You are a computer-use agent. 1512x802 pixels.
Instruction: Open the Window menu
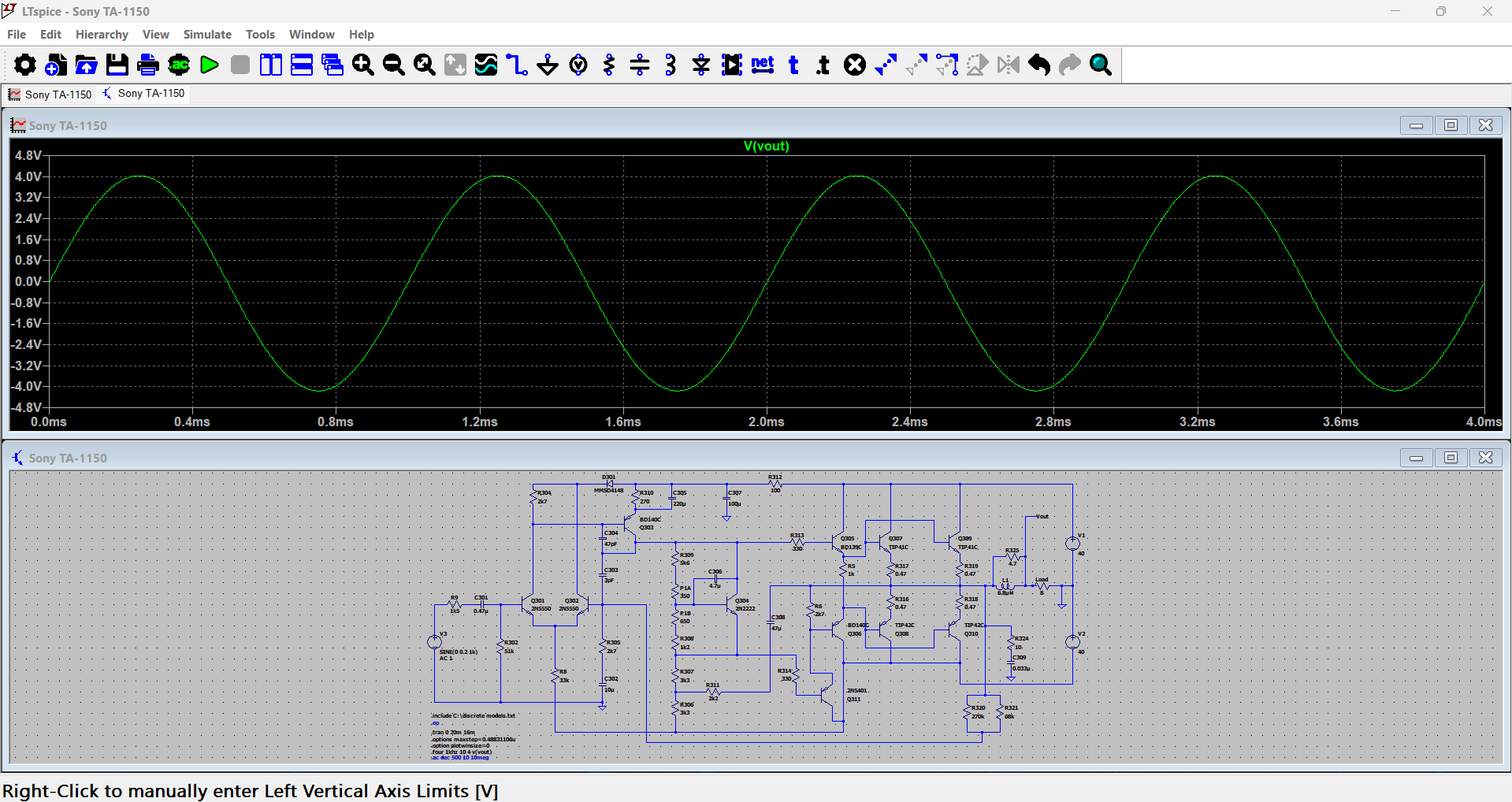pyautogui.click(x=312, y=35)
